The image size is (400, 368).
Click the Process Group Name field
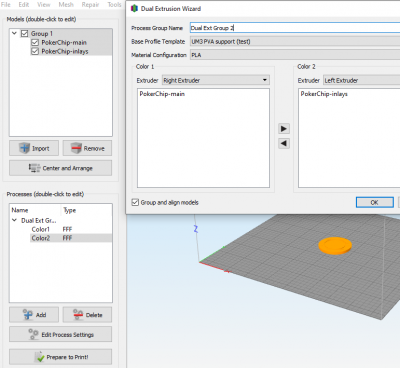(295, 28)
